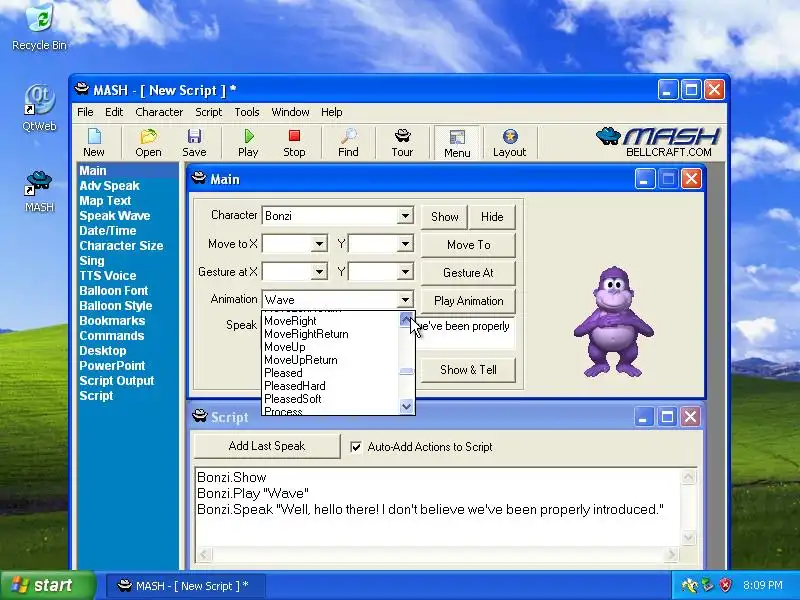Image resolution: width=800 pixels, height=600 pixels.
Task: Click the Layout toolbar icon
Action: point(509,143)
